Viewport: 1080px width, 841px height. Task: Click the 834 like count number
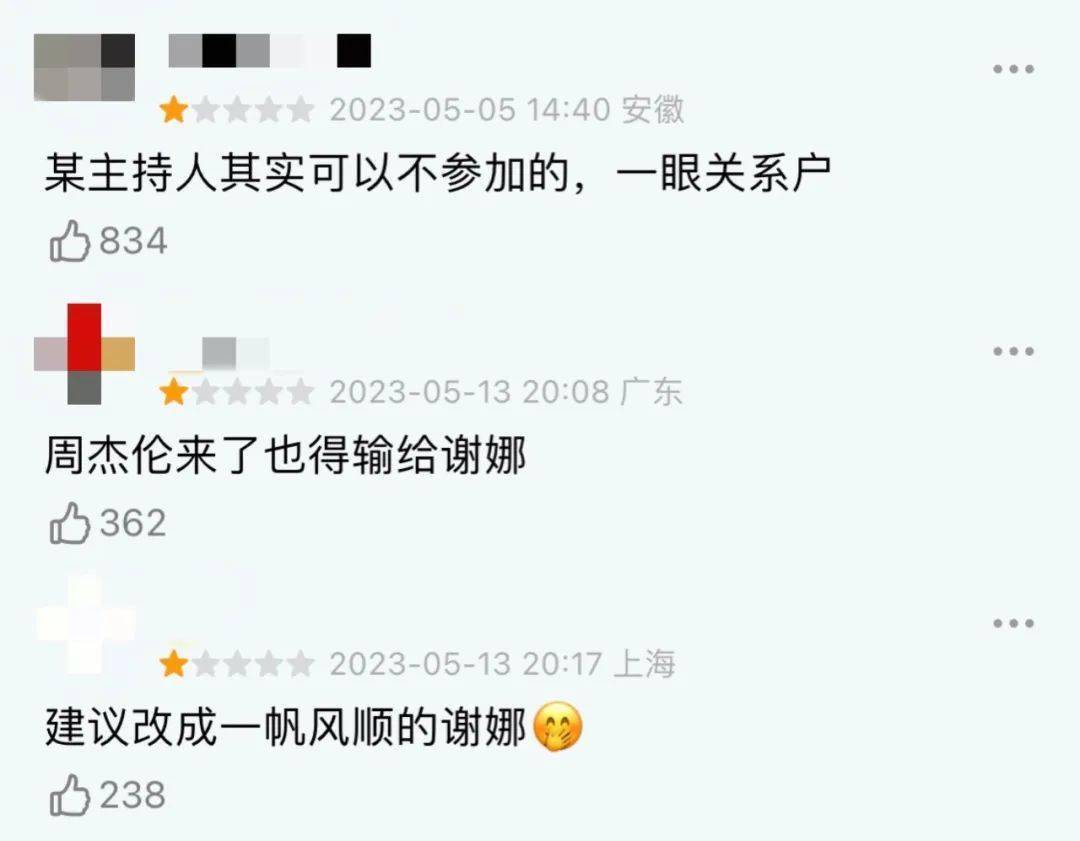click(x=133, y=241)
